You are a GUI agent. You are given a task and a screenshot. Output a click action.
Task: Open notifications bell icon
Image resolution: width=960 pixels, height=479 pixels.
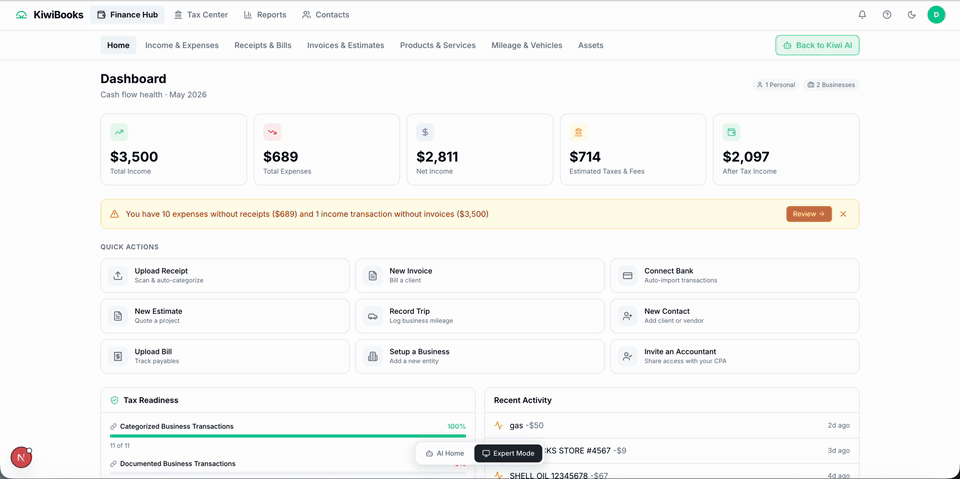tap(862, 15)
